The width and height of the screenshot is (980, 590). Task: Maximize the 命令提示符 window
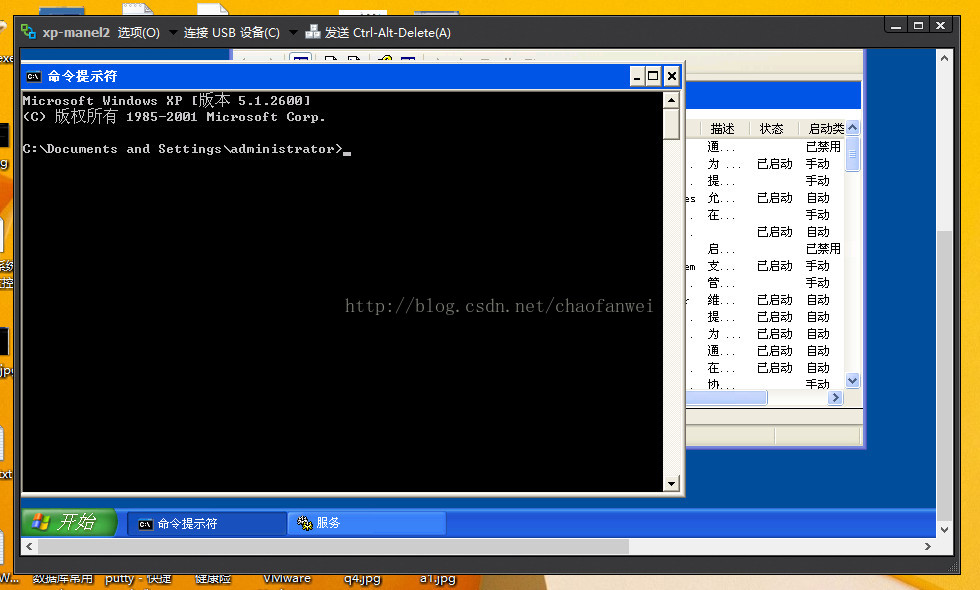[x=653, y=76]
